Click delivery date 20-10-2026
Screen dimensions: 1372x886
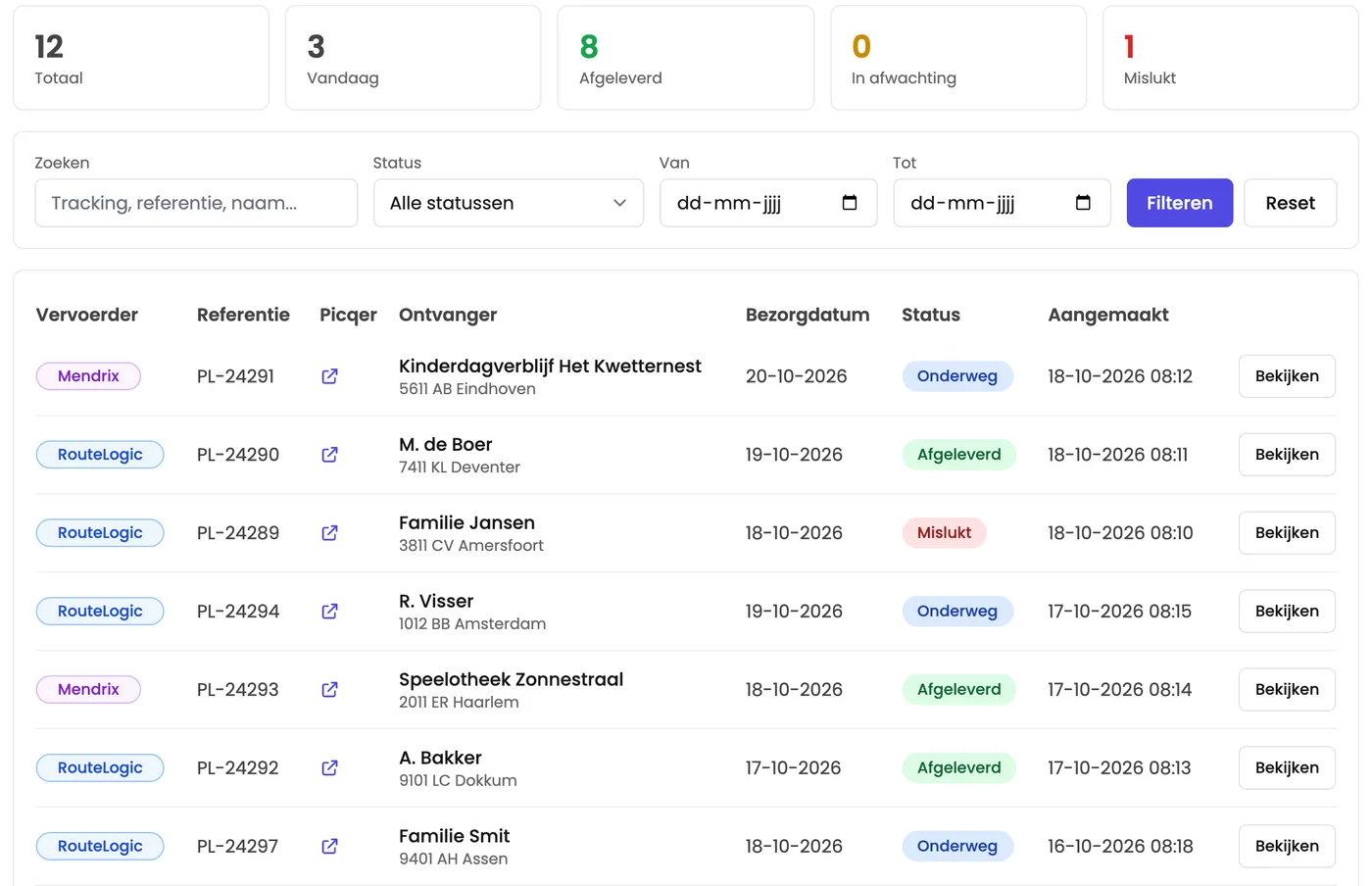pyautogui.click(x=796, y=376)
